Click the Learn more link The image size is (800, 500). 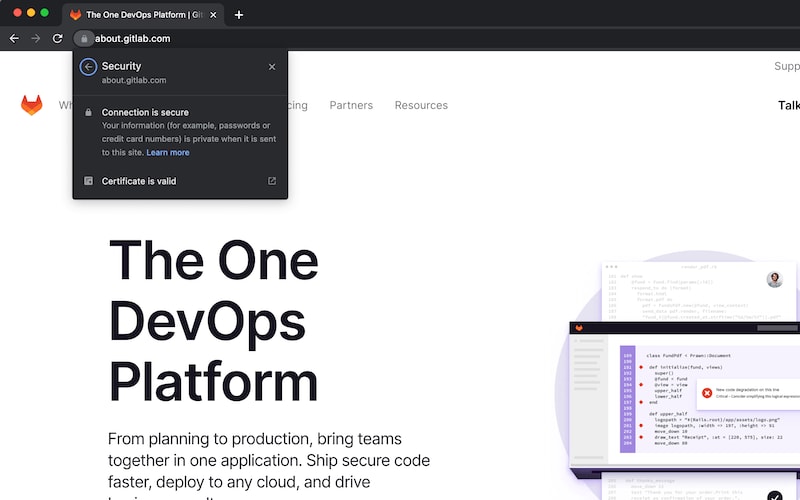[168, 153]
